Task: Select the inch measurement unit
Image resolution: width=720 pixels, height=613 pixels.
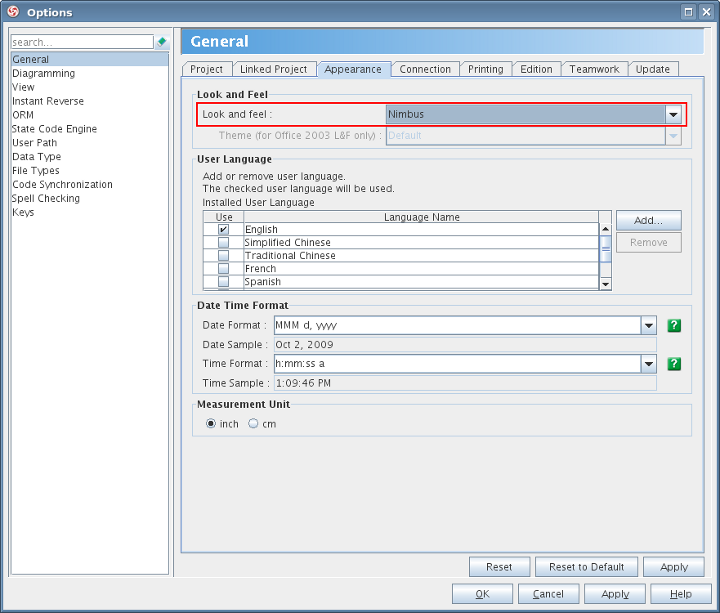Action: pyautogui.click(x=211, y=423)
